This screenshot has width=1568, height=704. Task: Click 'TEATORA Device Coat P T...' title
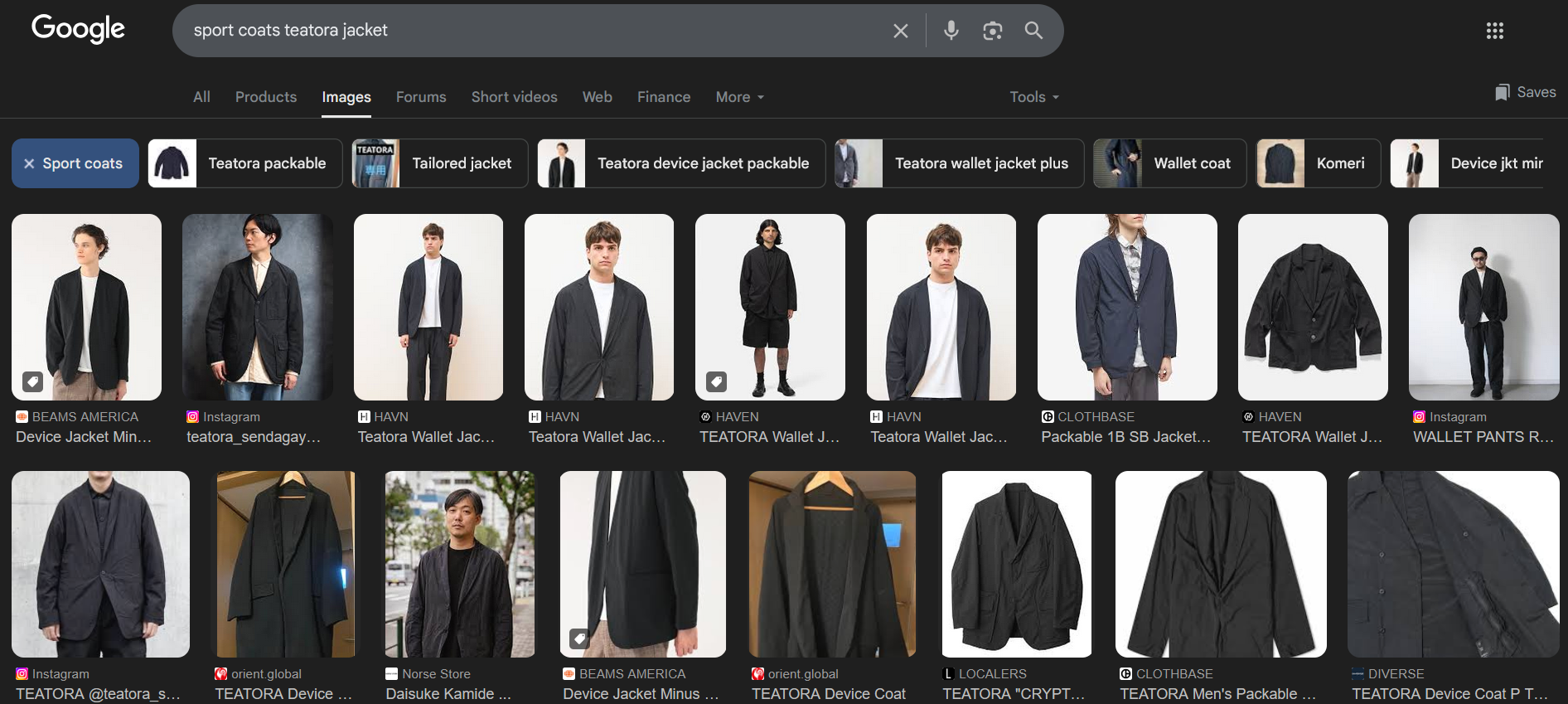[1450, 694]
